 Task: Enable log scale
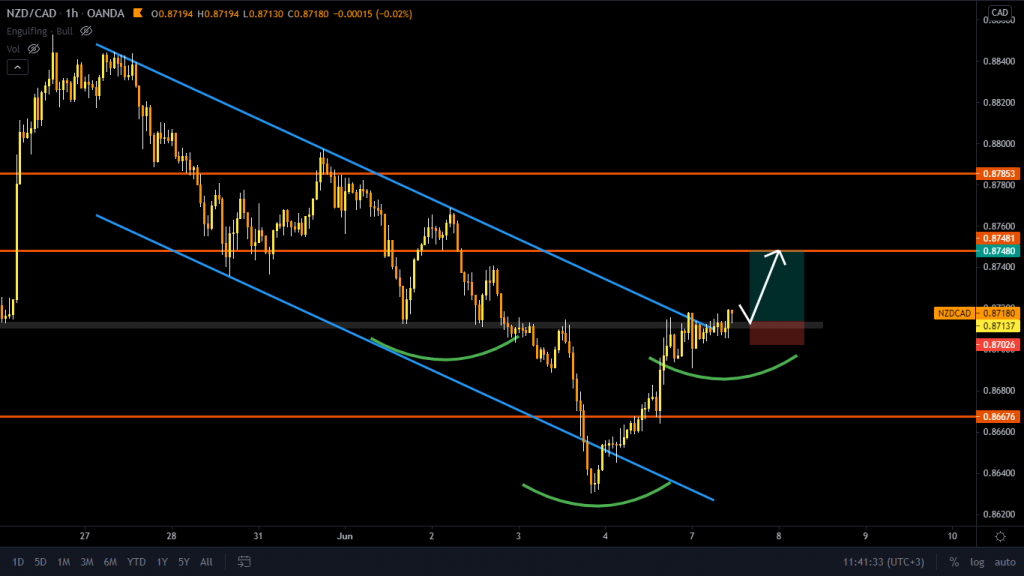pos(975,561)
